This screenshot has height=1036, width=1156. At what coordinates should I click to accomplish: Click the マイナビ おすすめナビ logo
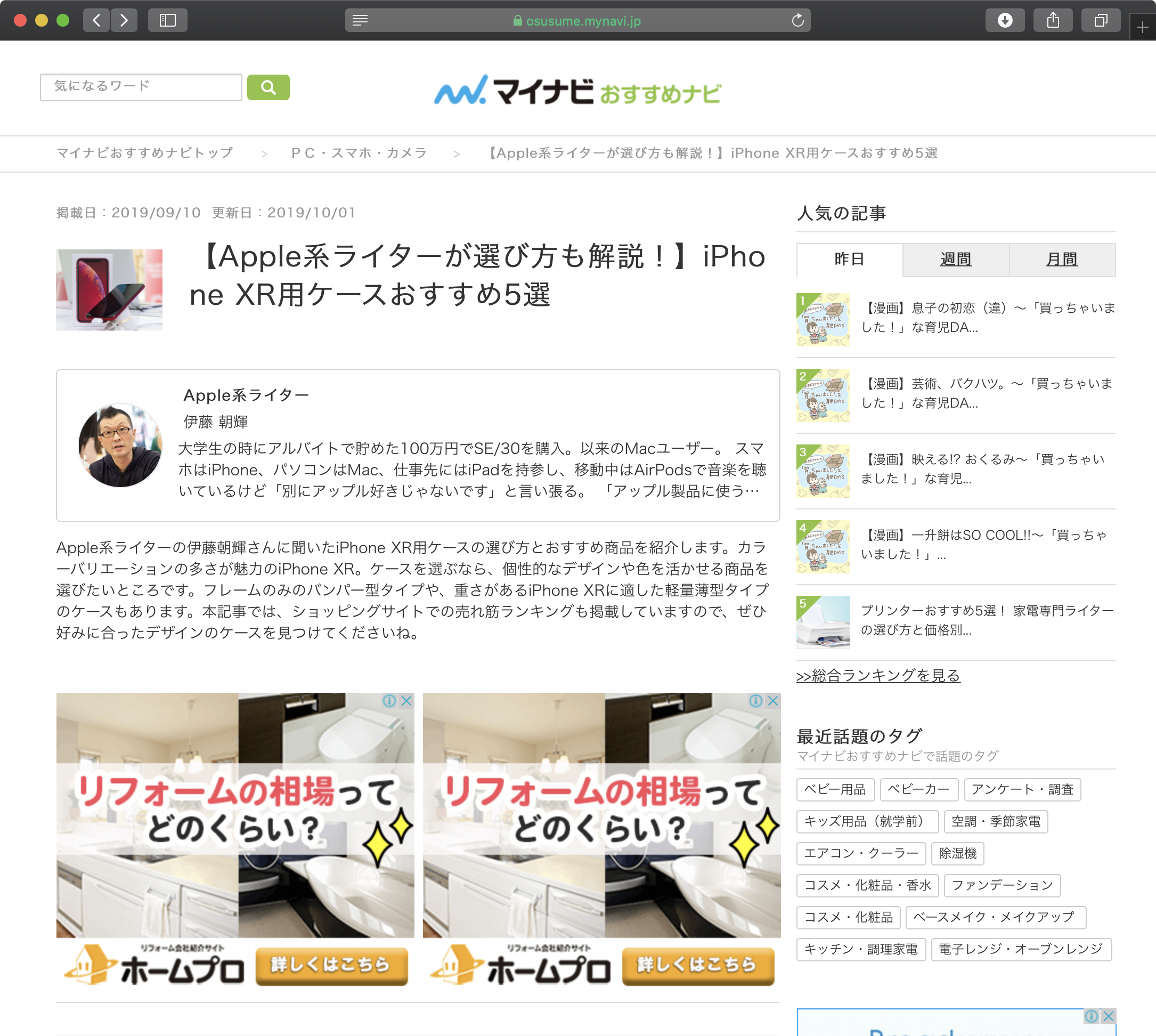point(578,91)
